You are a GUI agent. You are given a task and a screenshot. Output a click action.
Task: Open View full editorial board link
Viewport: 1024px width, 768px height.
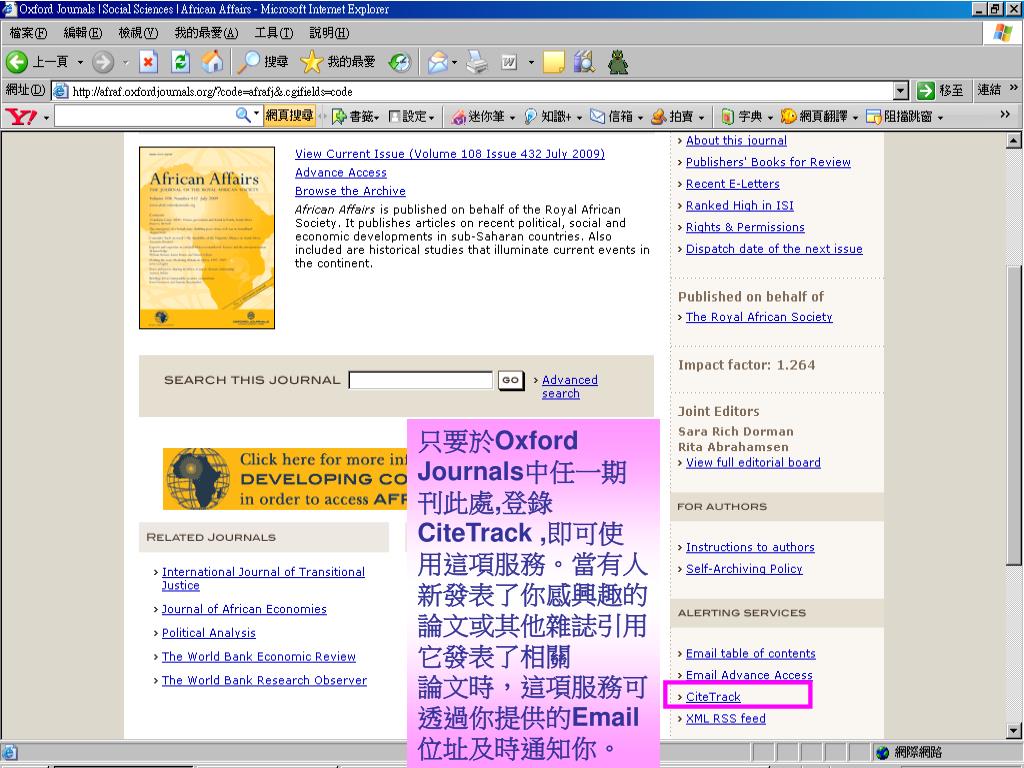(x=753, y=462)
